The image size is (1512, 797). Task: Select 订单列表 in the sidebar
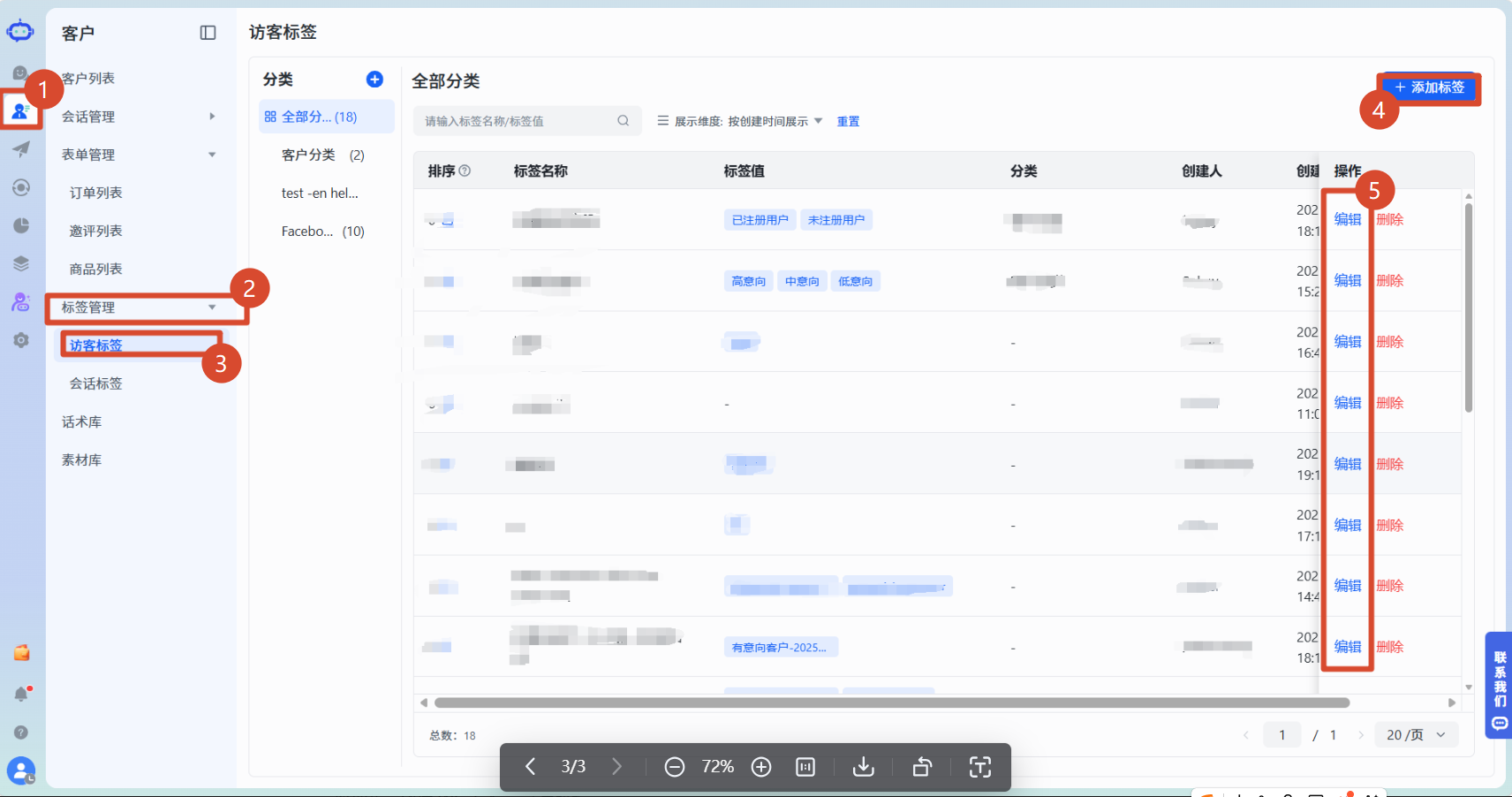pyautogui.click(x=96, y=193)
